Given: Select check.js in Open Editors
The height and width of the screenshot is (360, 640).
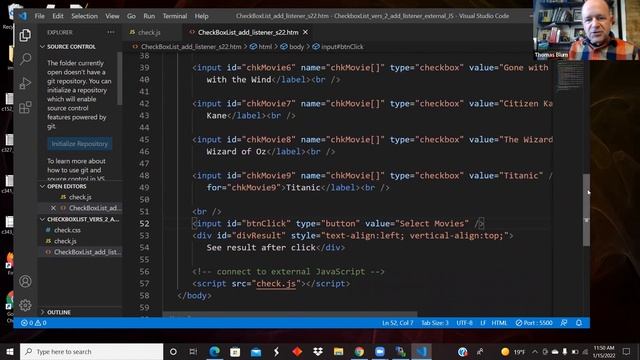Looking at the screenshot, I should click(80, 197).
